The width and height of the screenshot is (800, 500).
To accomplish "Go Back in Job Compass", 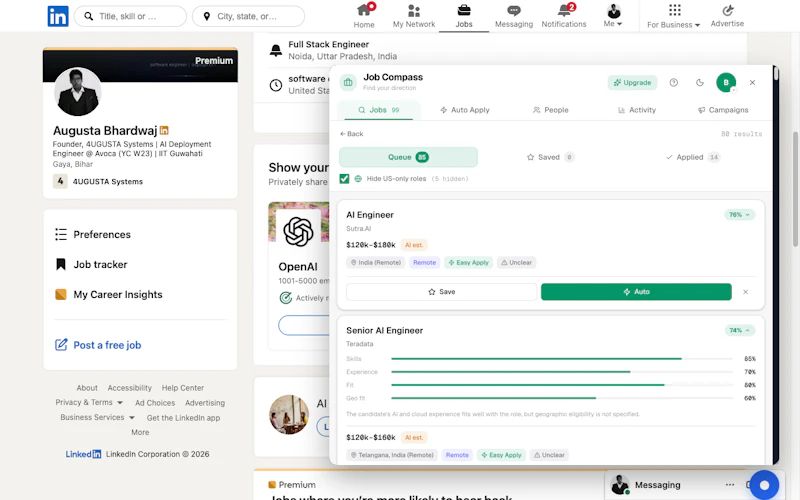I will 352,134.
